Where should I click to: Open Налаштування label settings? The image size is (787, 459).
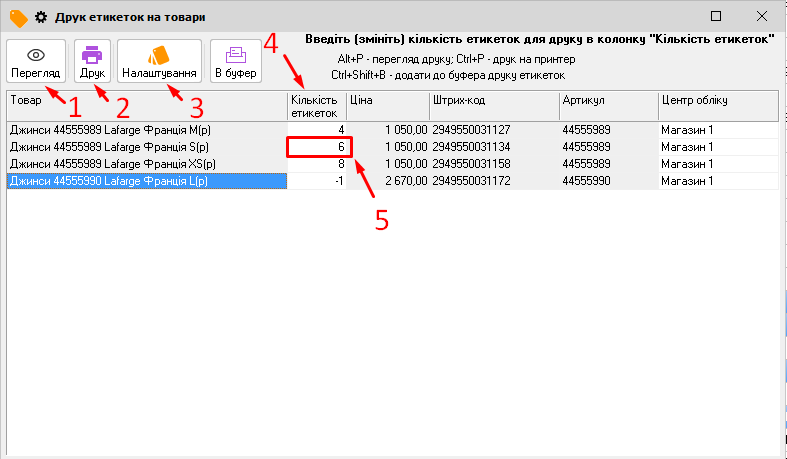(x=159, y=56)
